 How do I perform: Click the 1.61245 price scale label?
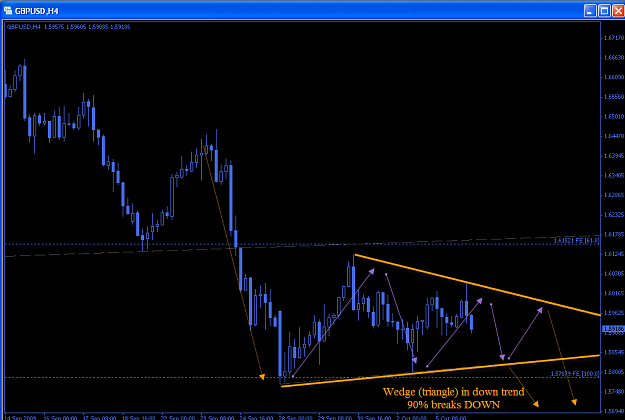point(614,254)
